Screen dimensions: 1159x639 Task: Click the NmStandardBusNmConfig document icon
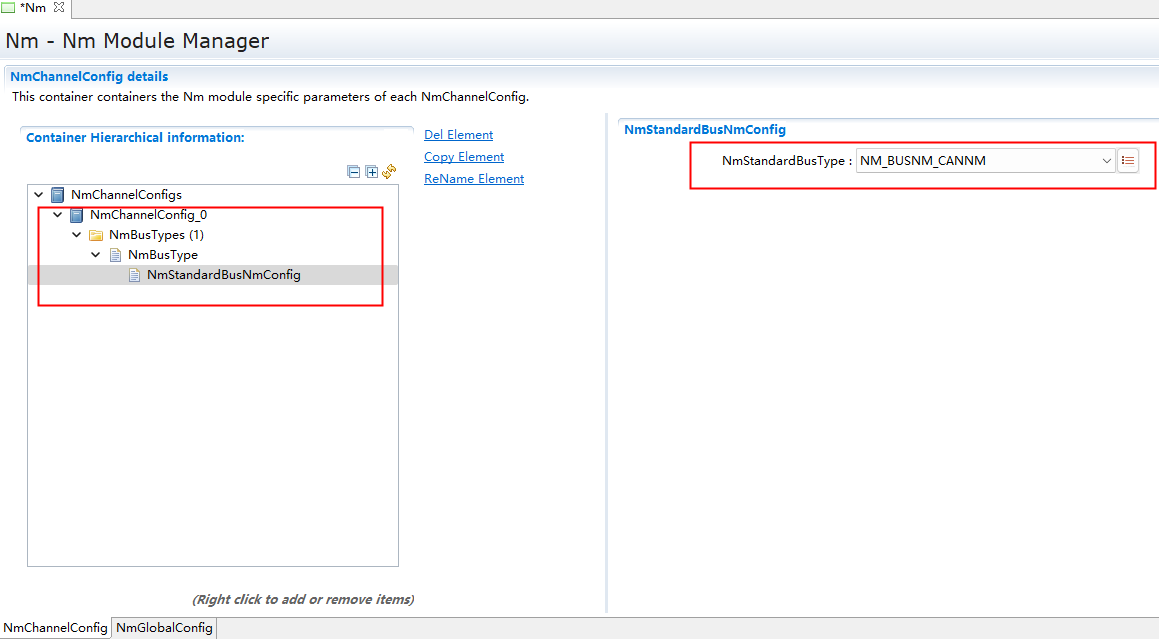click(134, 275)
